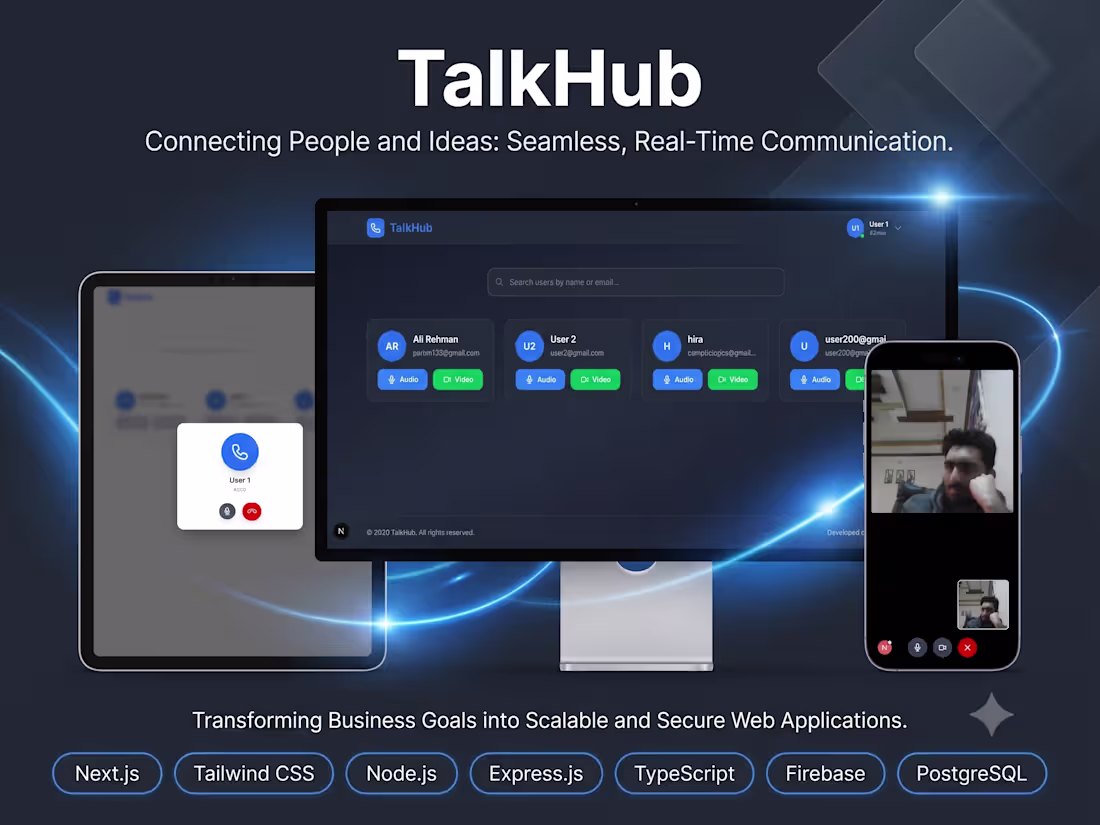Start video call with User 2

(x=596, y=380)
